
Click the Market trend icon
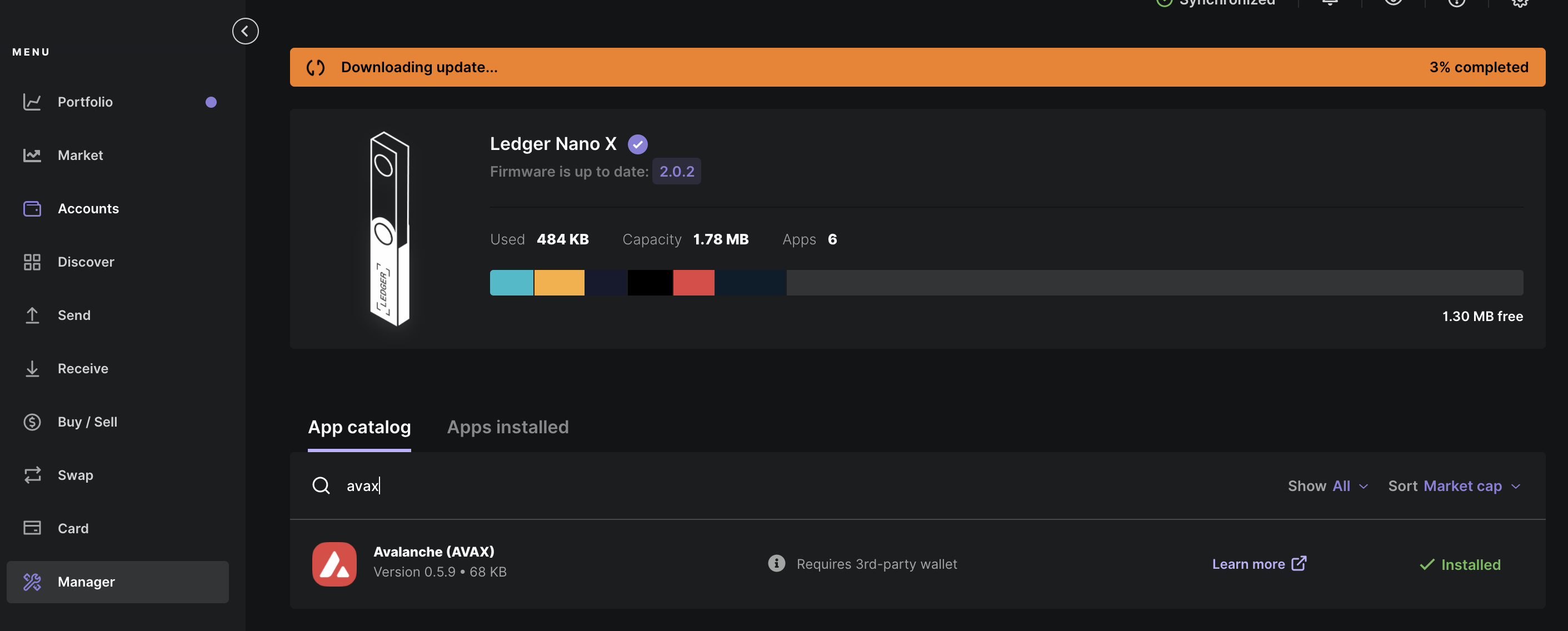[32, 155]
